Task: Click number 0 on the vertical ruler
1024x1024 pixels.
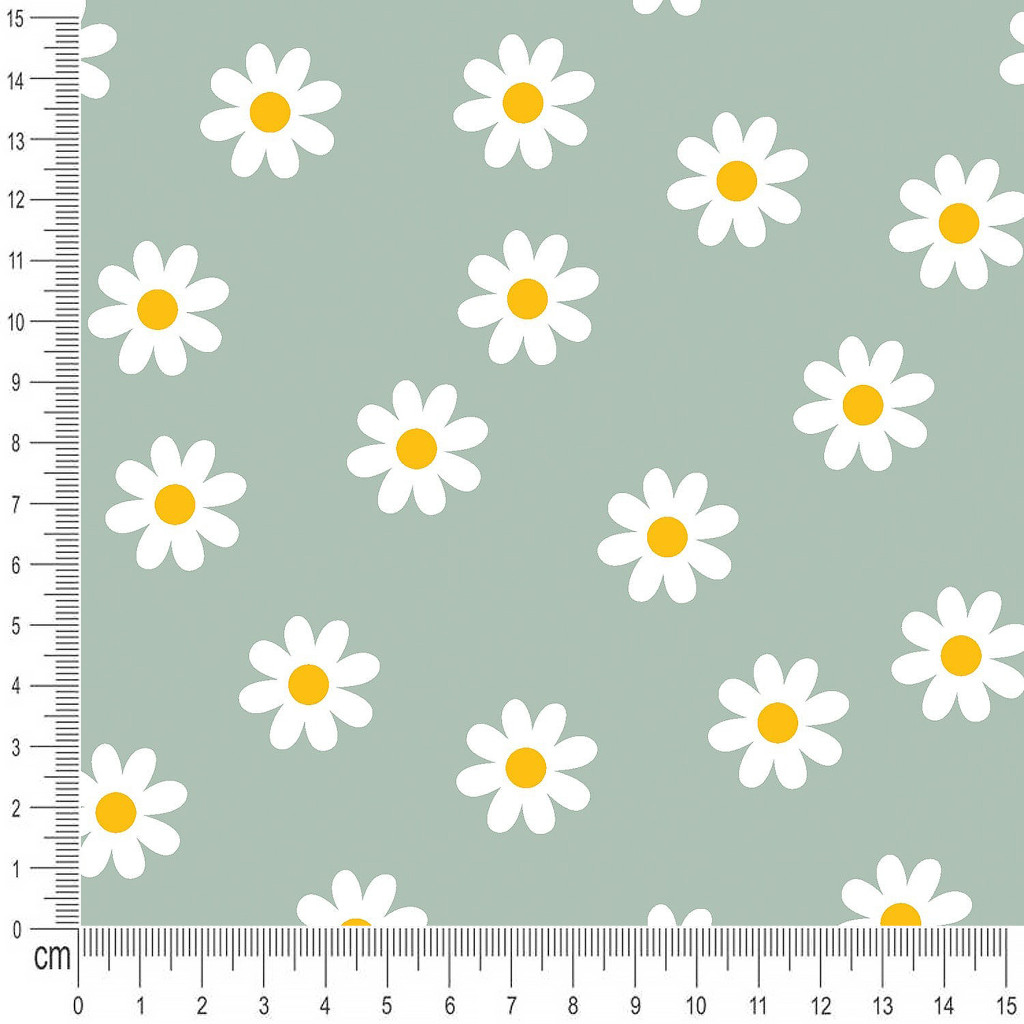Action: [16, 930]
